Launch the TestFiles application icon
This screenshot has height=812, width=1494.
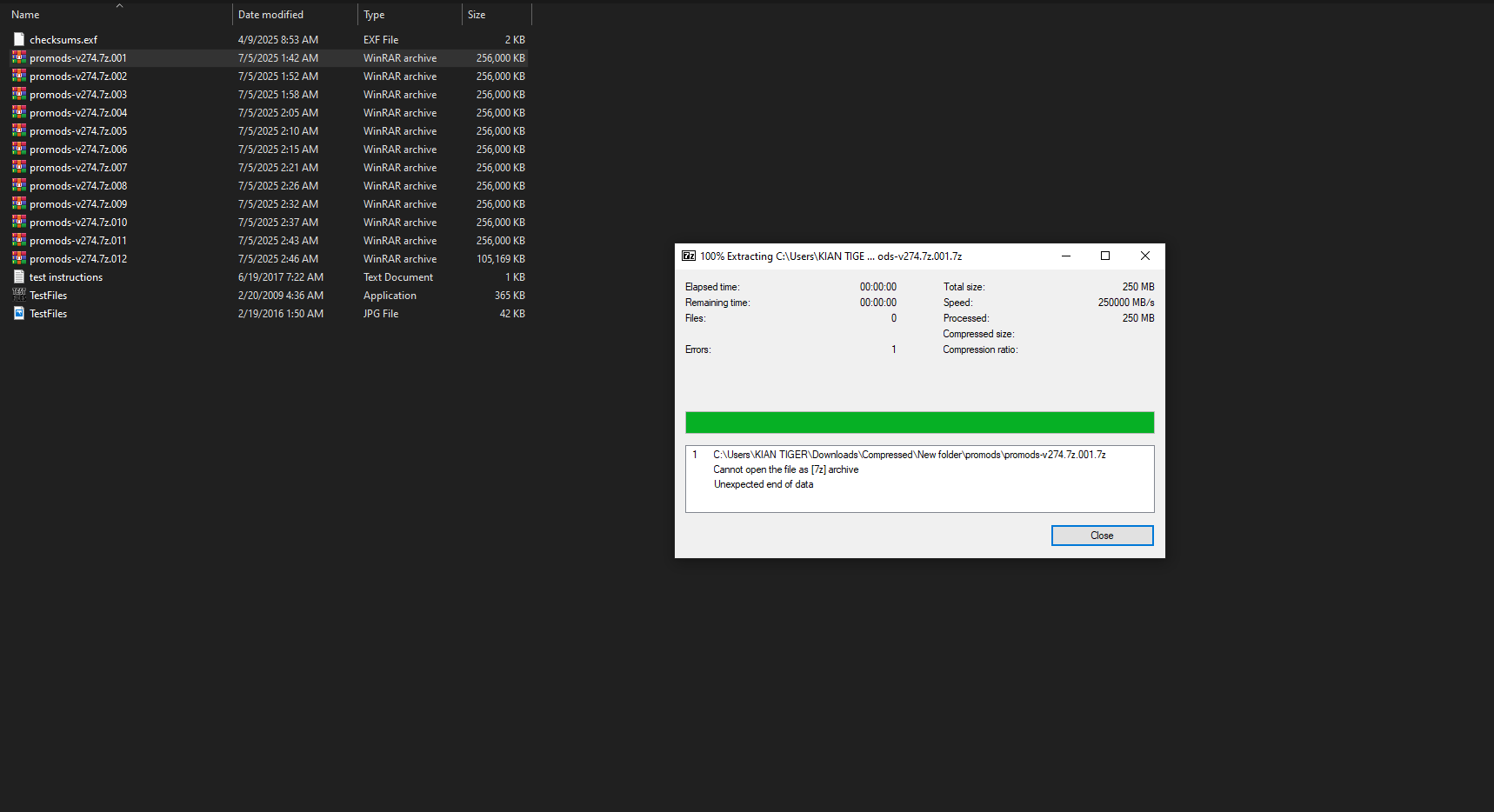point(18,295)
